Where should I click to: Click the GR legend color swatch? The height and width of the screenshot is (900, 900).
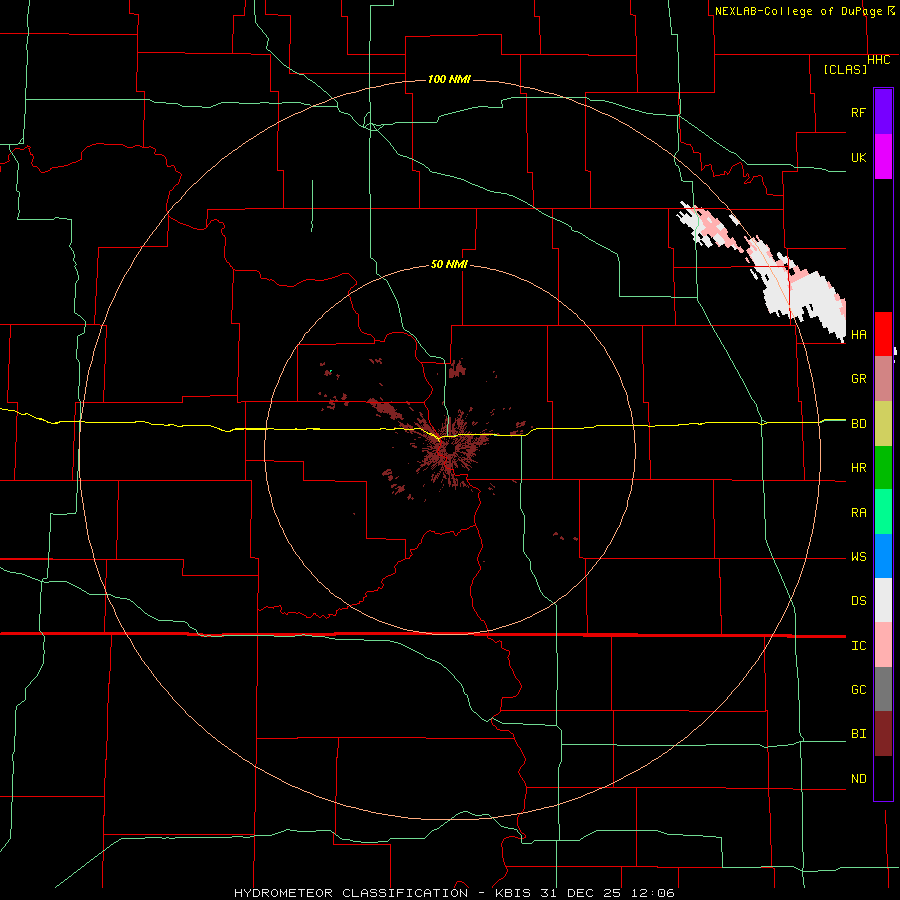tap(883, 379)
